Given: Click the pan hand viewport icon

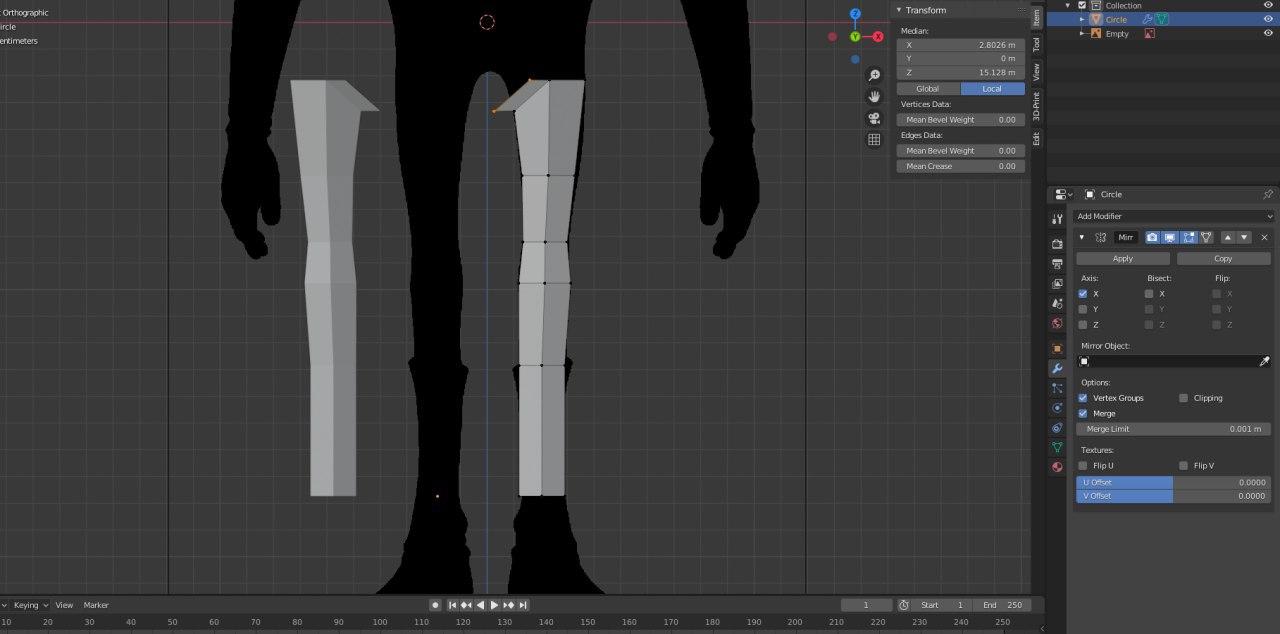Looking at the screenshot, I should (x=874, y=97).
